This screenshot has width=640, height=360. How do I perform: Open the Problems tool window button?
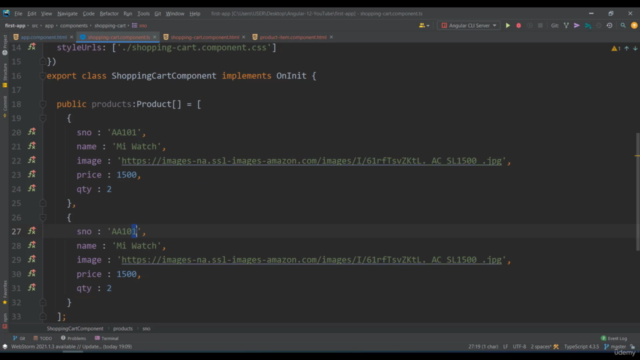(73, 338)
